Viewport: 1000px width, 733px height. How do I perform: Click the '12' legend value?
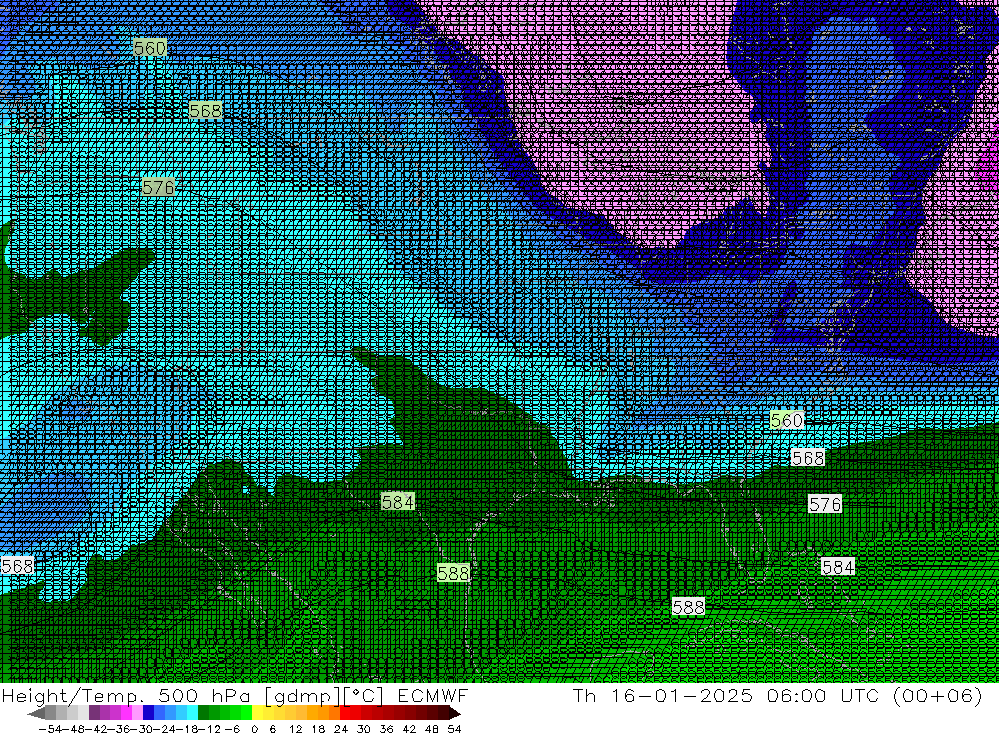click(295, 729)
